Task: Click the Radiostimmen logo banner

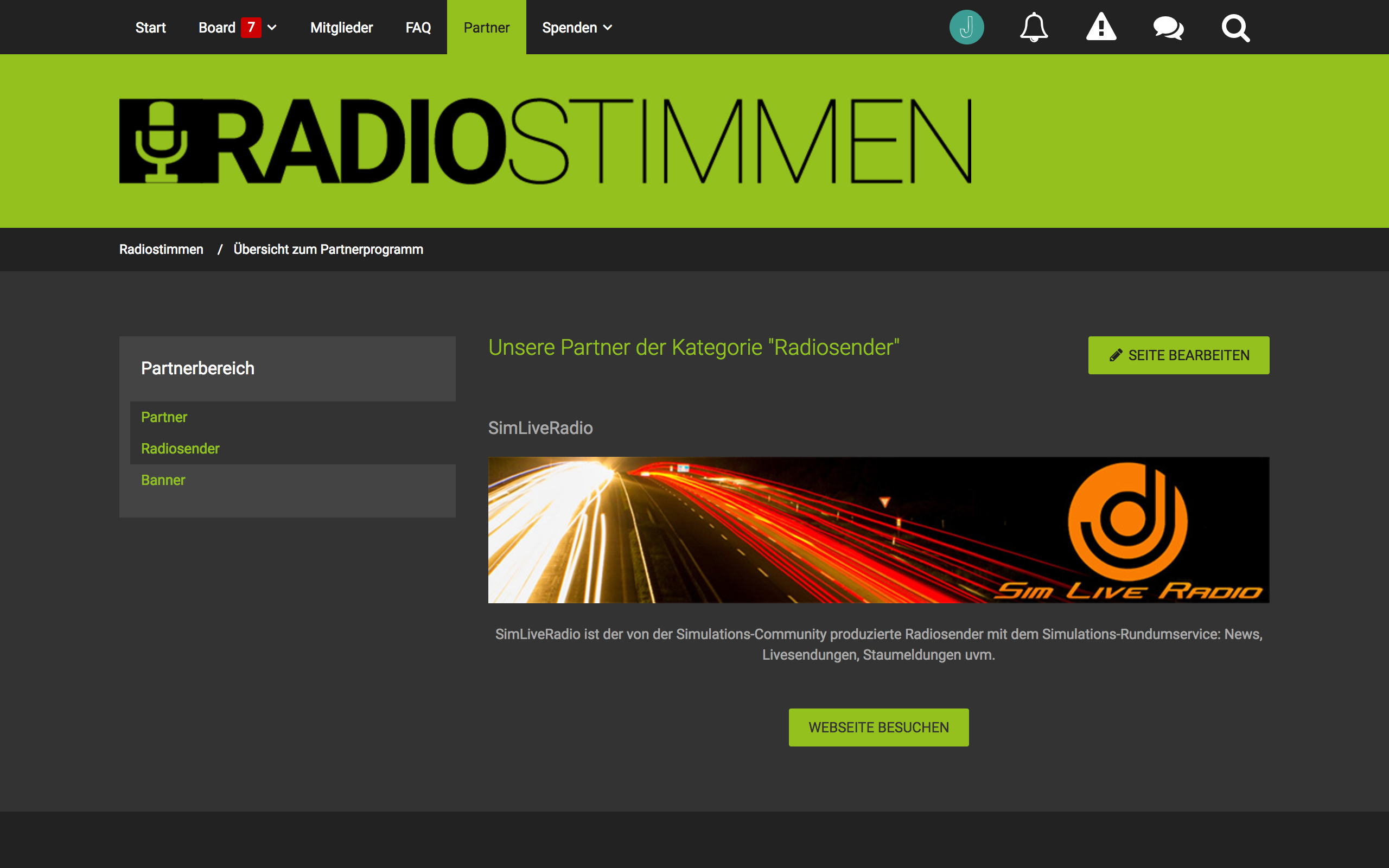Action: pyautogui.click(x=545, y=141)
